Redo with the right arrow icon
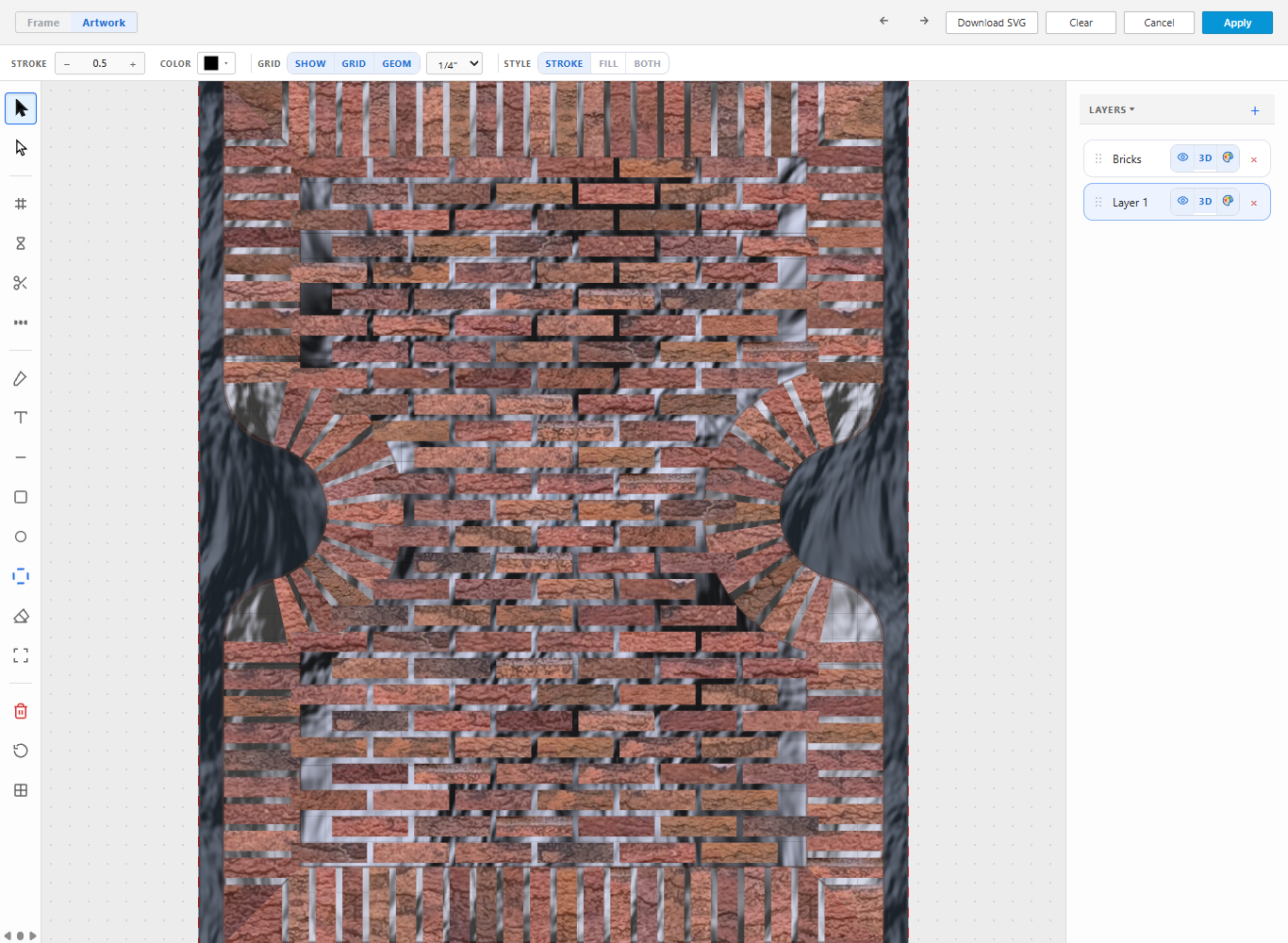Image resolution: width=1288 pixels, height=943 pixels. coord(924,21)
